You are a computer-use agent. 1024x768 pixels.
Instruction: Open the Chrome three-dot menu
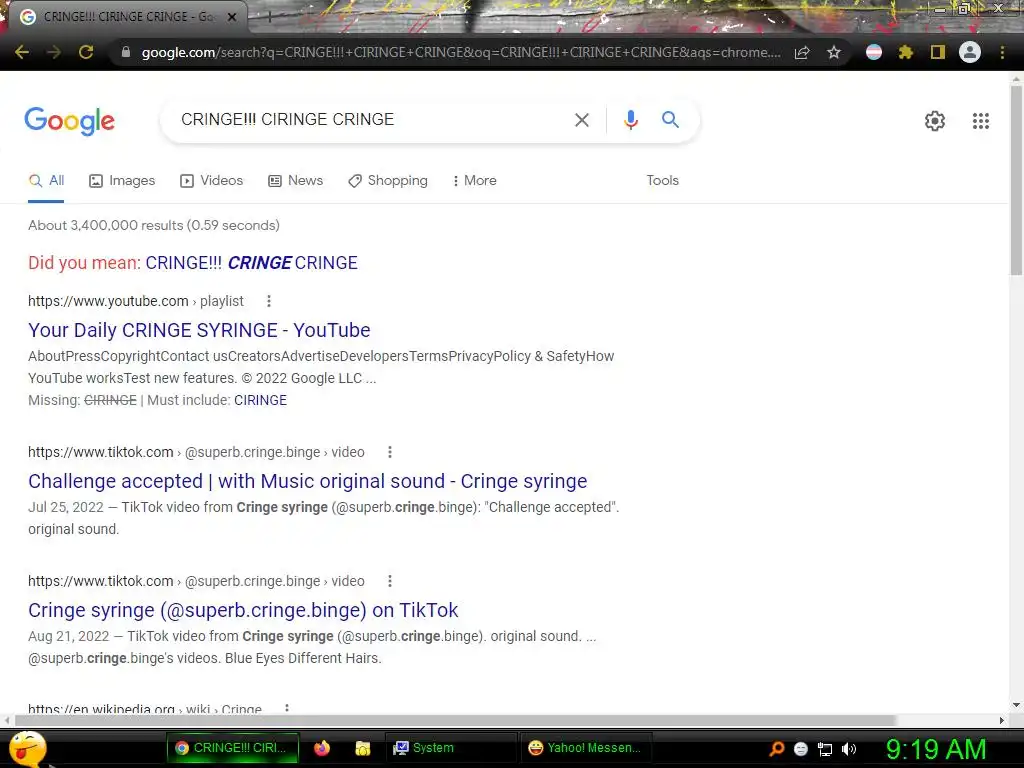[1002, 52]
